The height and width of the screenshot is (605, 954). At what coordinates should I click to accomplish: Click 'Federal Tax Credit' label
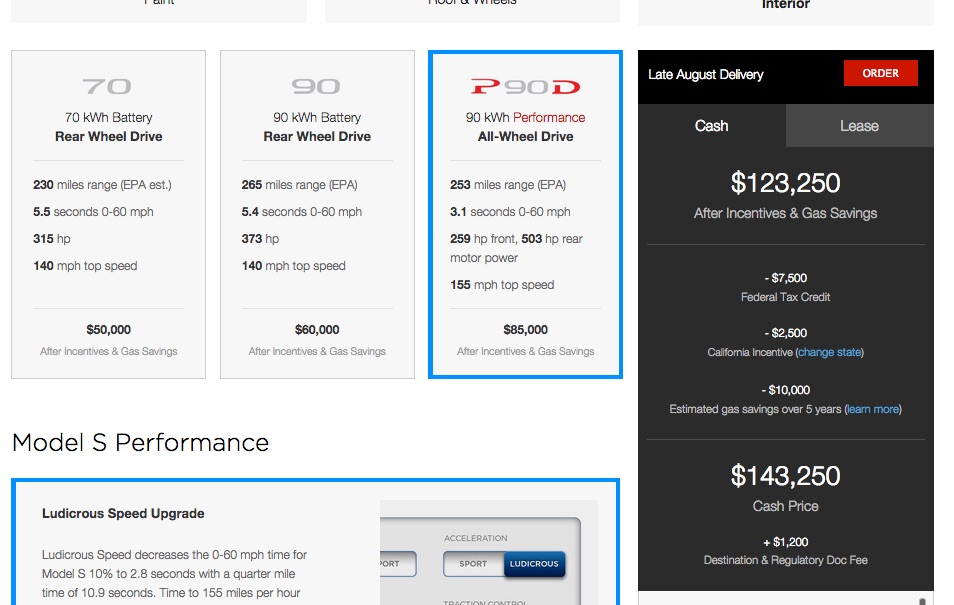coord(785,297)
